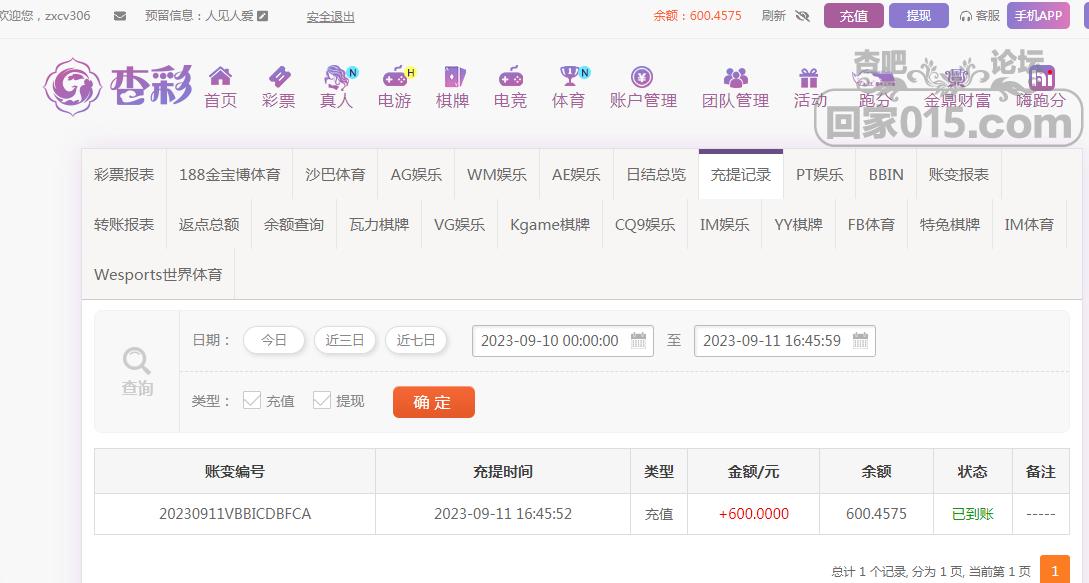Open end date calendar icon
Screen dimensions: 1089x583
860,340
